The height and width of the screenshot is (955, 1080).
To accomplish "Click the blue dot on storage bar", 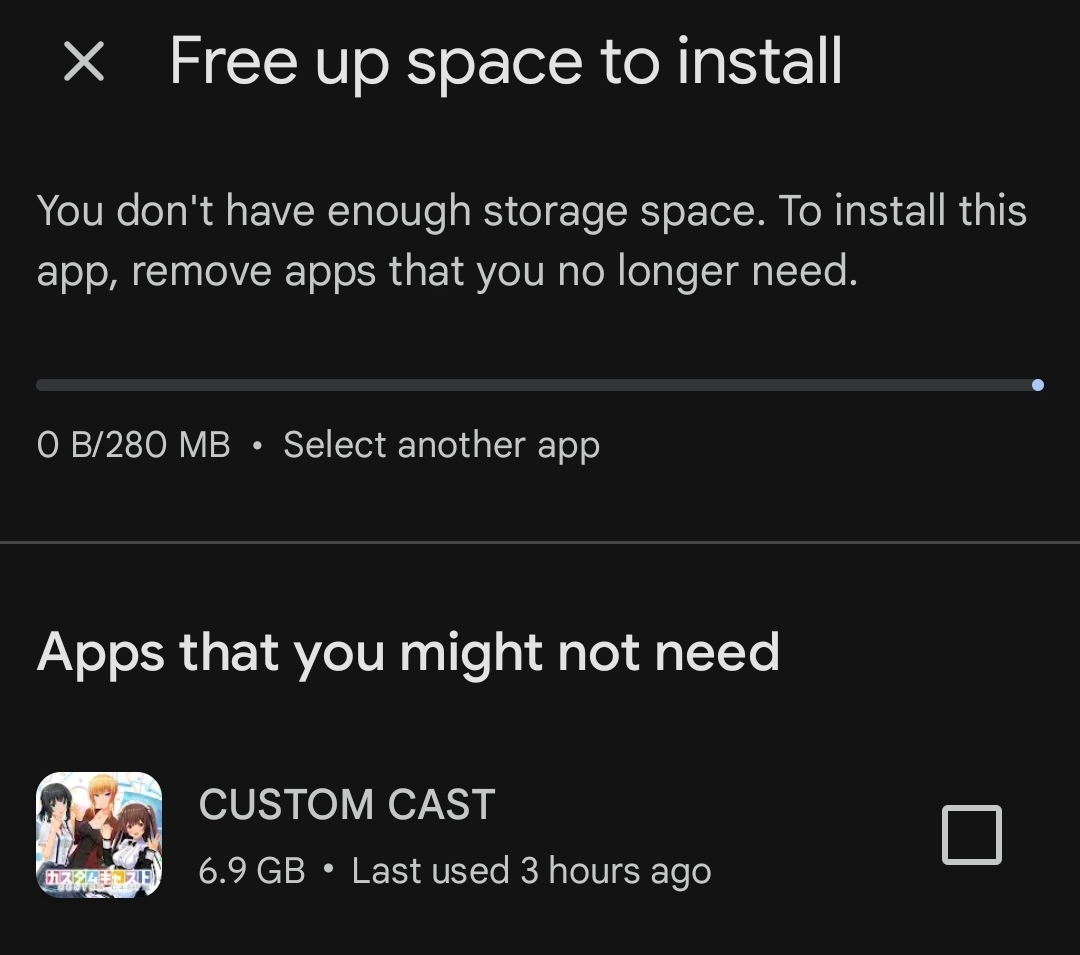I will coord(1038,385).
